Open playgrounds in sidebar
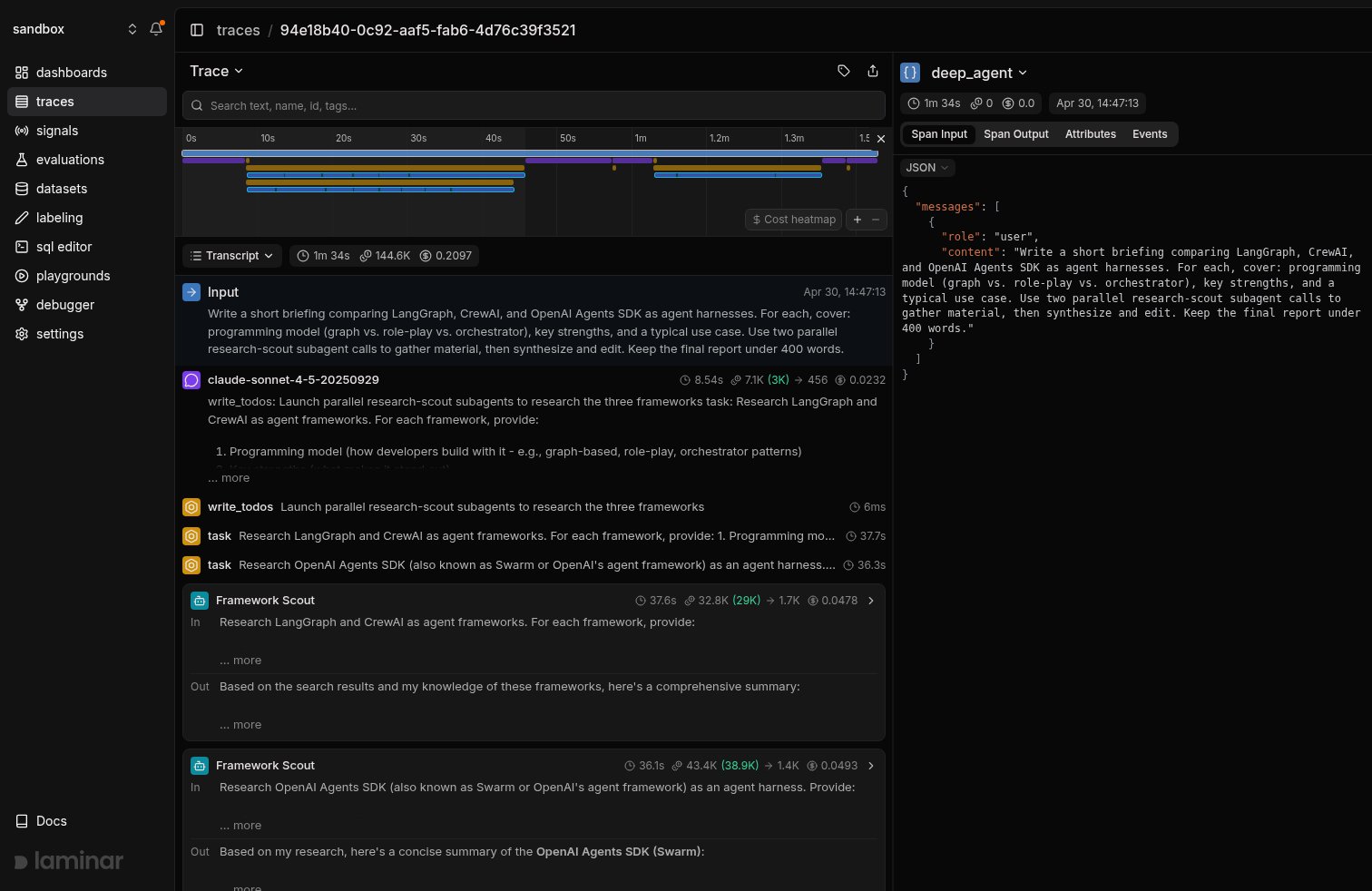This screenshot has width=1372, height=891. (x=87, y=276)
